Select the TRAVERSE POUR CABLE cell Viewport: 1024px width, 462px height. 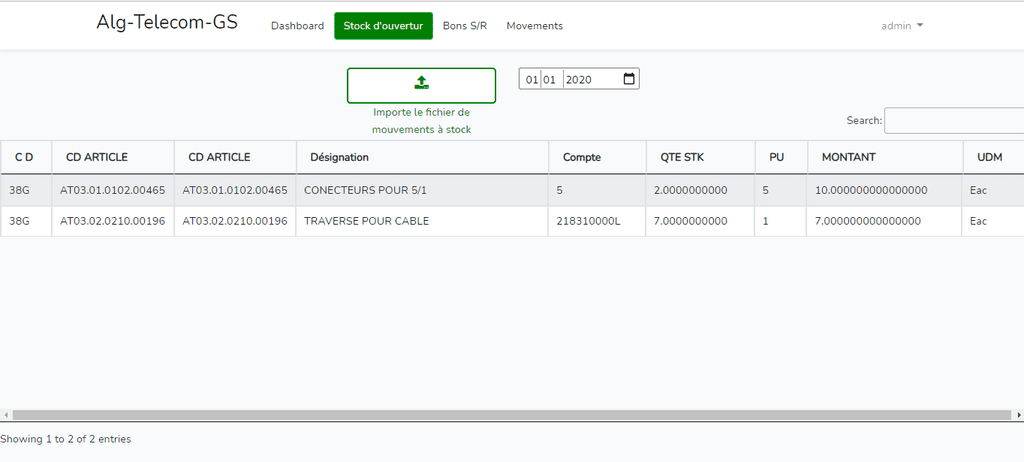click(x=423, y=221)
